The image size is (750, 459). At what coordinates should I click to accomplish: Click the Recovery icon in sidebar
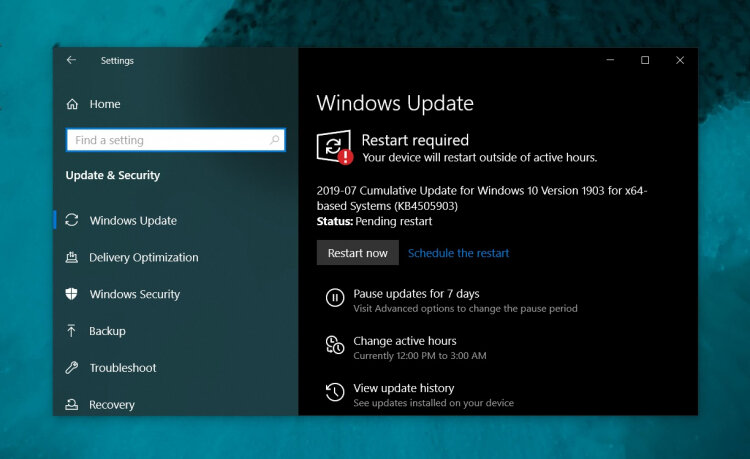tap(72, 404)
